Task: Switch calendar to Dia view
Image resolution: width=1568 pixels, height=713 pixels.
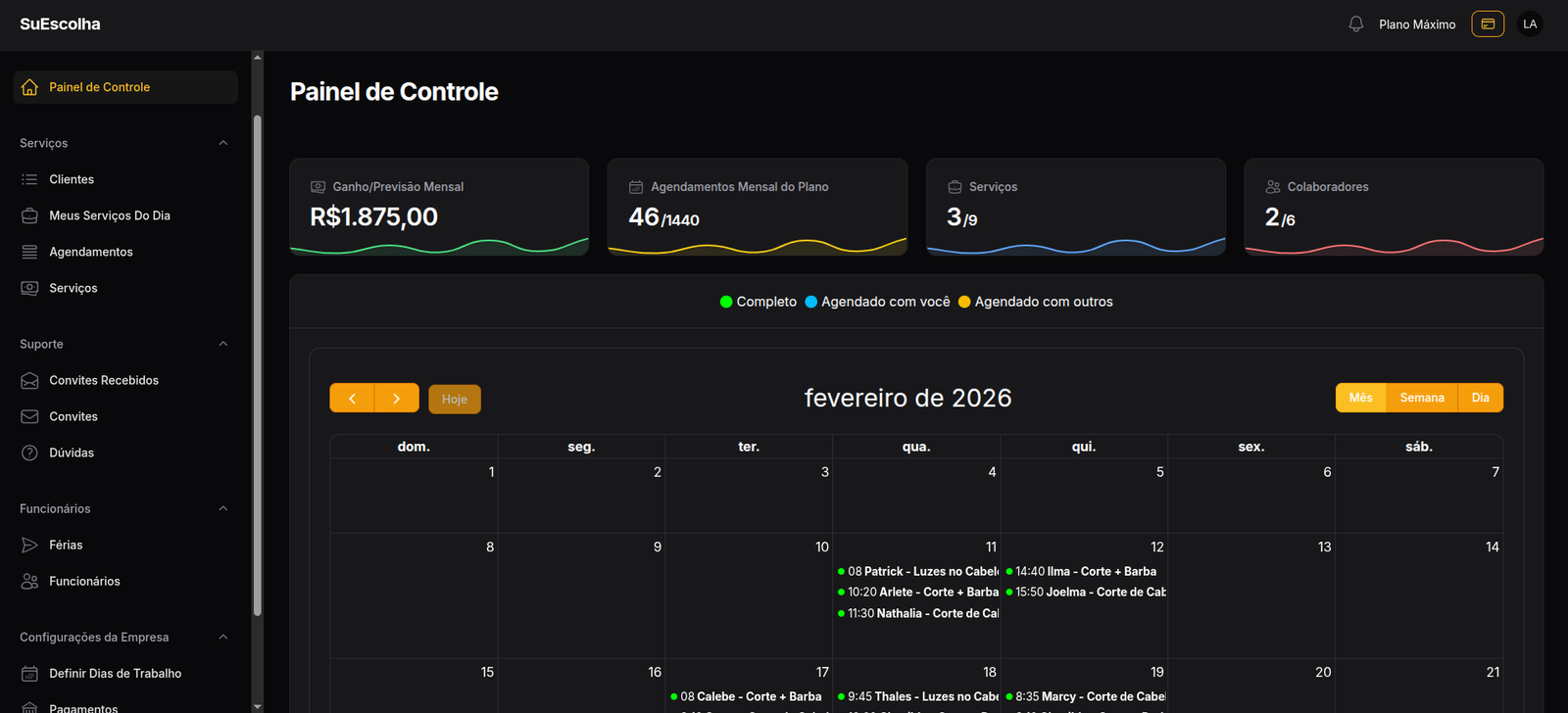Action: tap(1480, 398)
